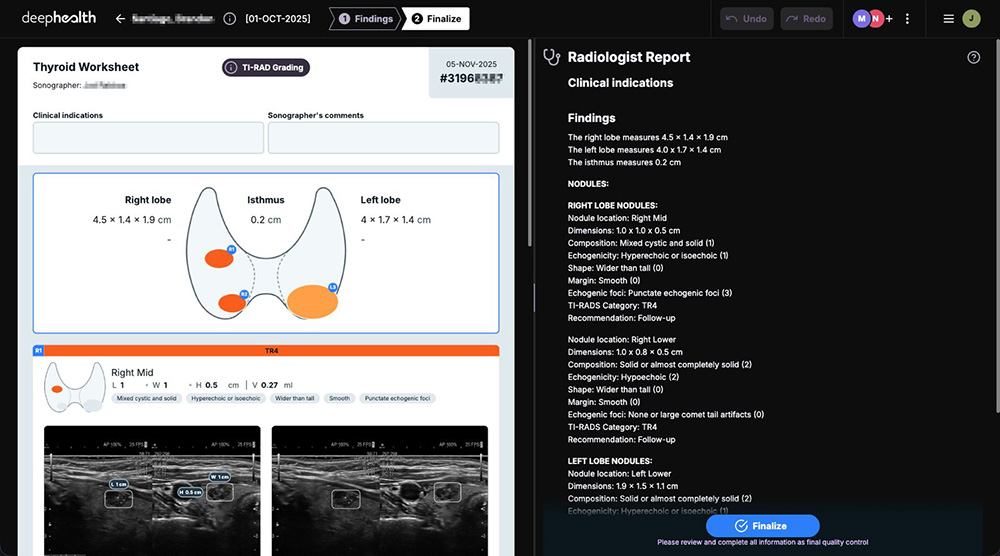This screenshot has height=556, width=1000.
Task: Click the LEFT LOBE NODULES heading
Action: pos(610,461)
